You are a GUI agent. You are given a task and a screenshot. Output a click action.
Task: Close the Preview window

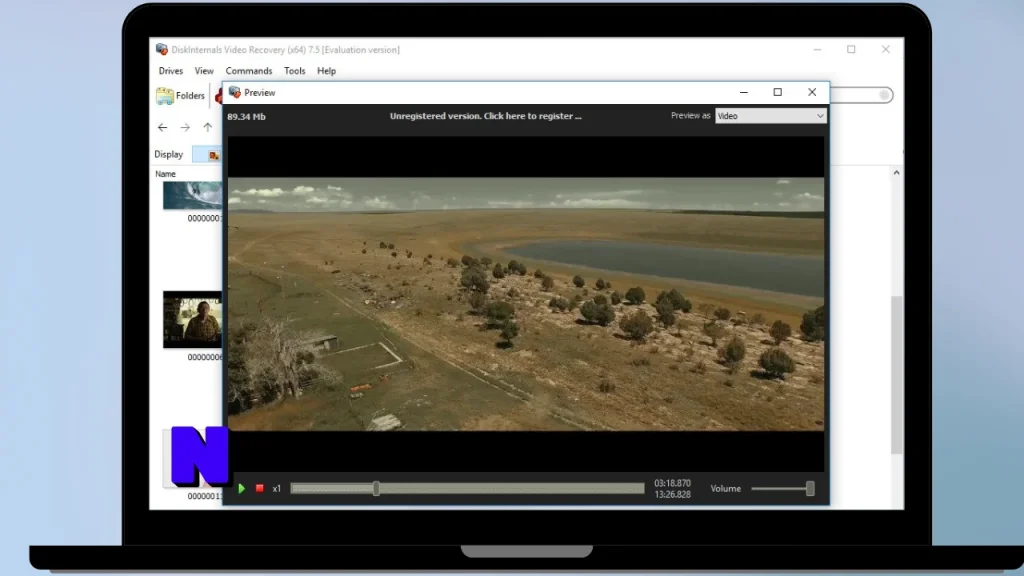point(812,92)
